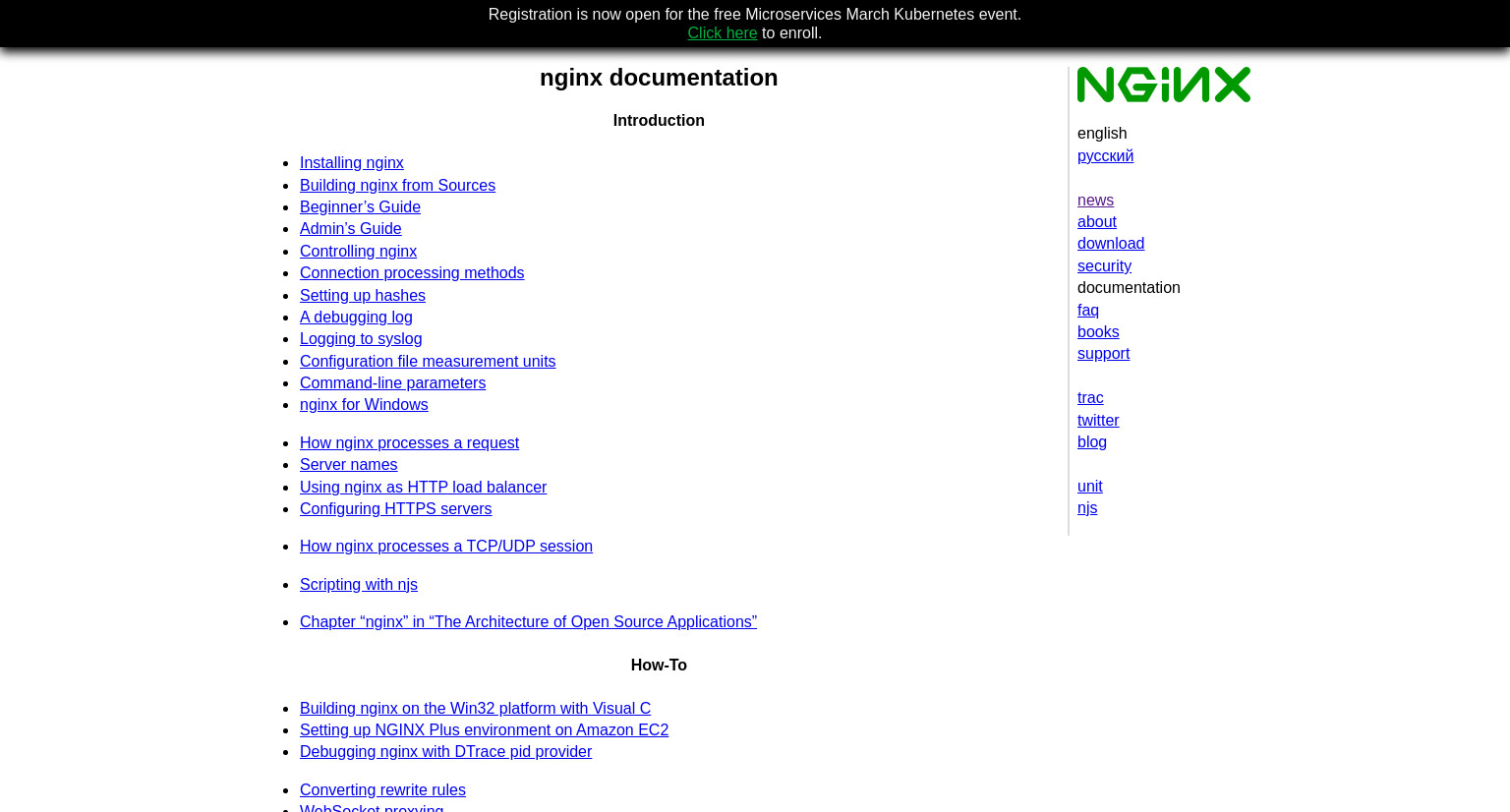1510x812 pixels.
Task: Open blog link in sidebar
Action: [1092, 442]
